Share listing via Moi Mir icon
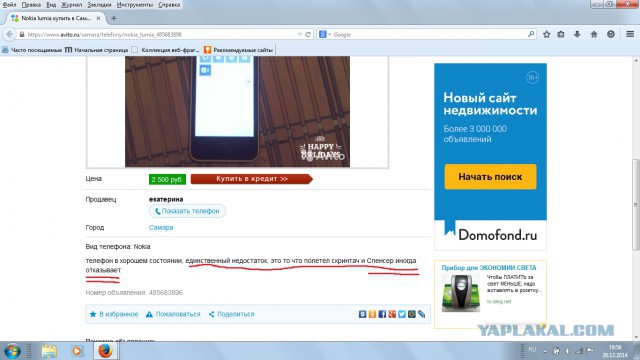Viewport: 640px width, 360px height. [x=411, y=314]
